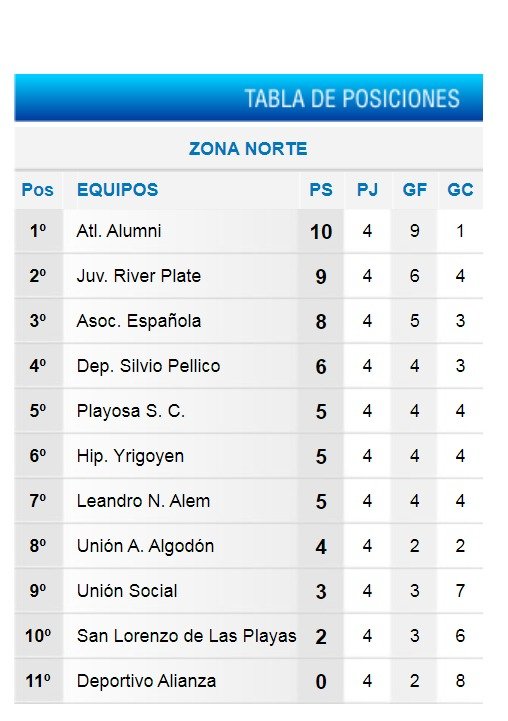Click the PS column header
This screenshot has width=508, height=721.
321,189
